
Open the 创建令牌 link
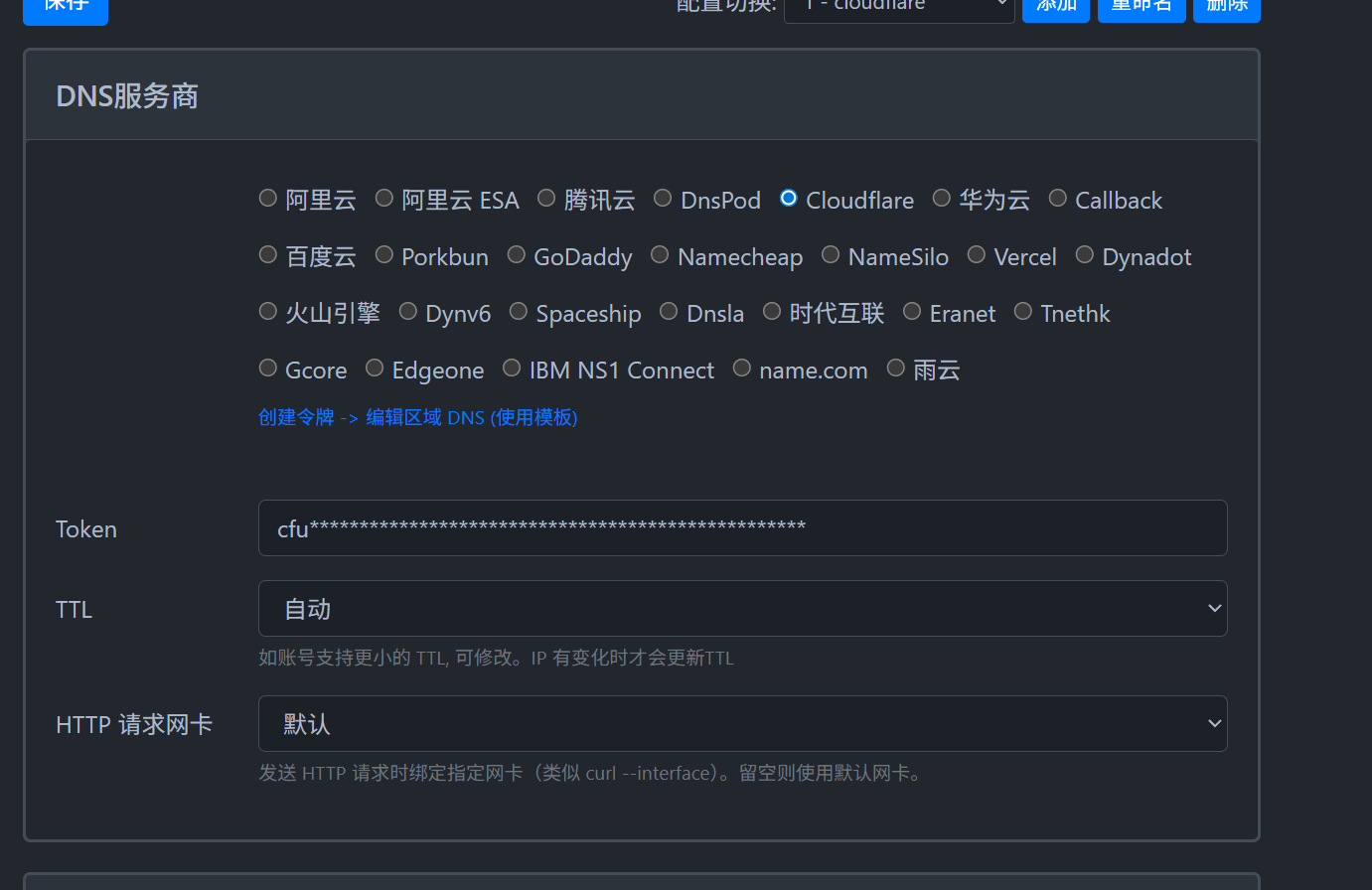[295, 417]
